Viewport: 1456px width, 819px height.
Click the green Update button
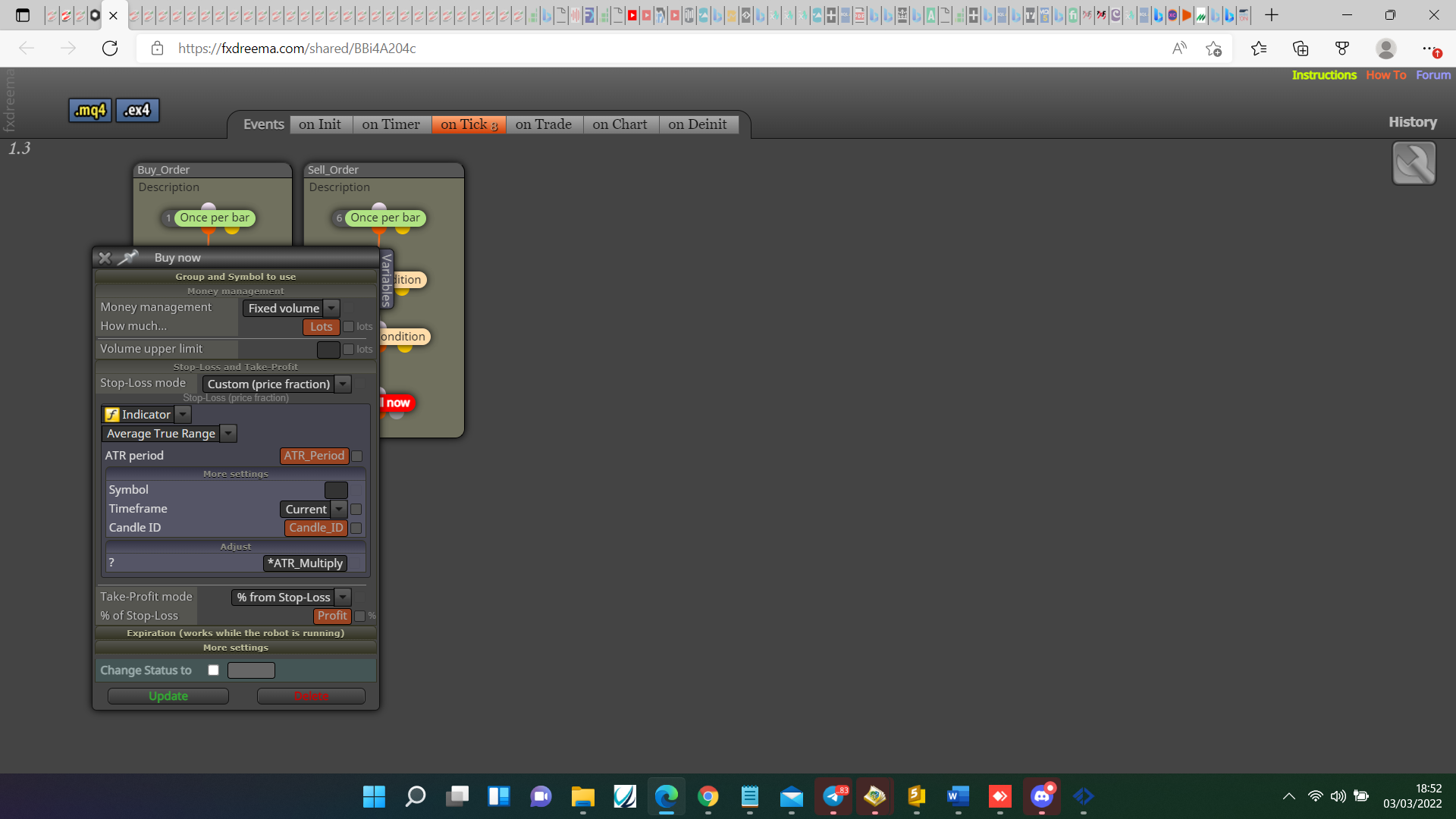point(168,696)
